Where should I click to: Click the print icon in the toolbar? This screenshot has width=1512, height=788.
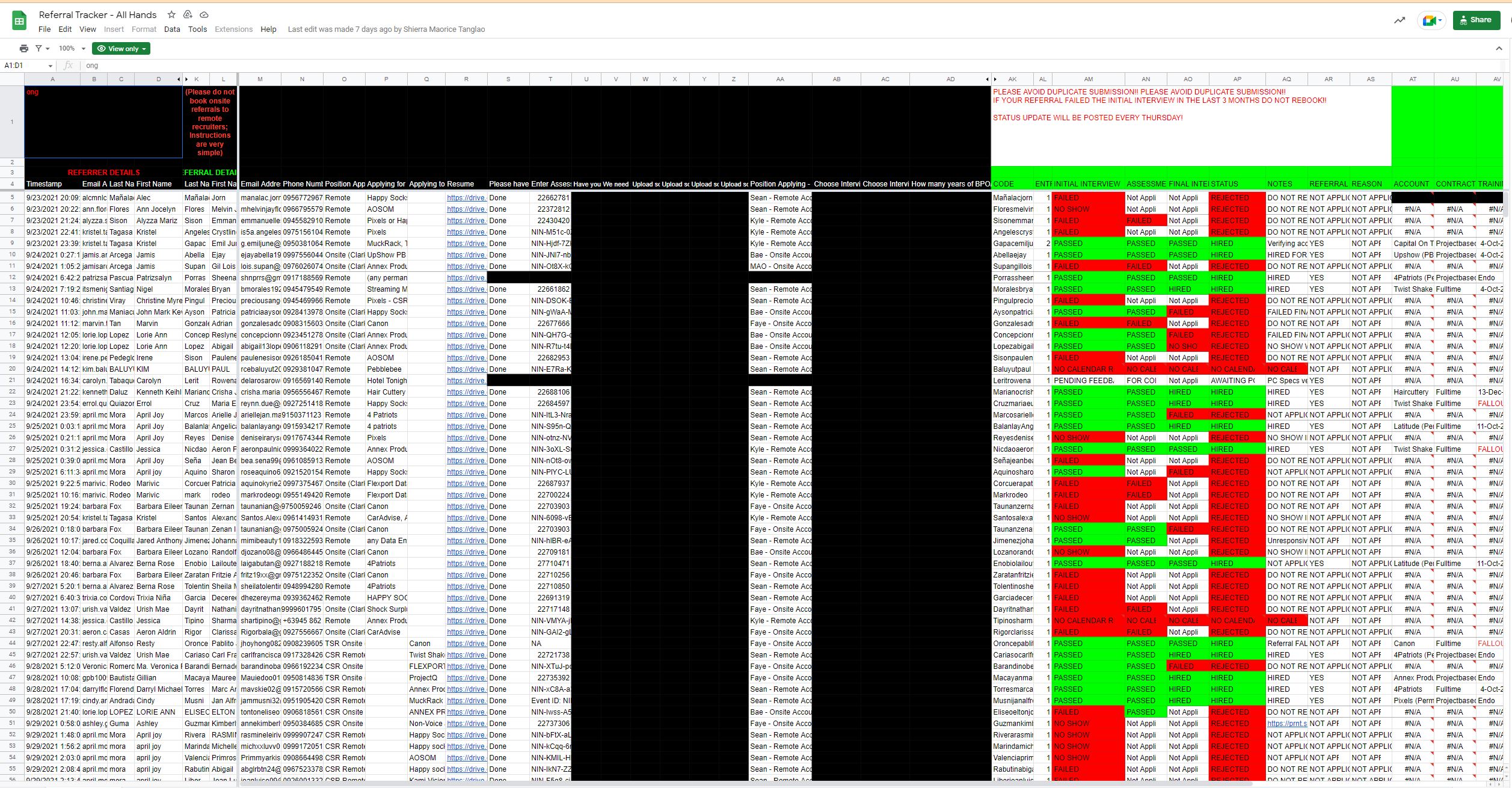[x=23, y=49]
